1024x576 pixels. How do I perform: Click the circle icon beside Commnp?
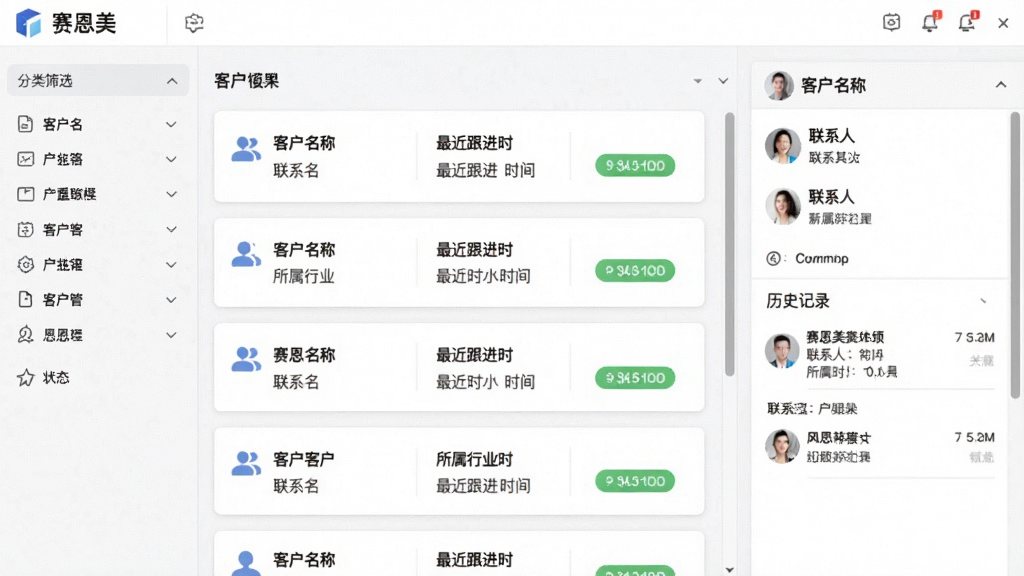773,259
